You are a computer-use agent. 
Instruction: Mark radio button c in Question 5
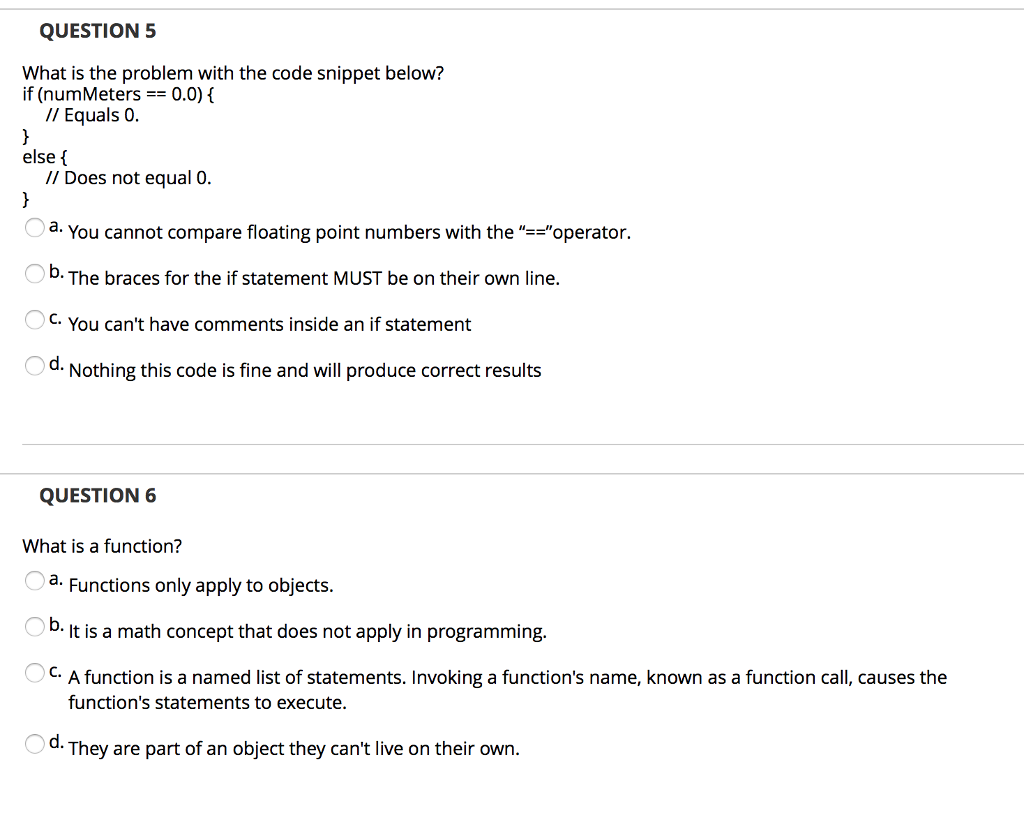coord(35,320)
